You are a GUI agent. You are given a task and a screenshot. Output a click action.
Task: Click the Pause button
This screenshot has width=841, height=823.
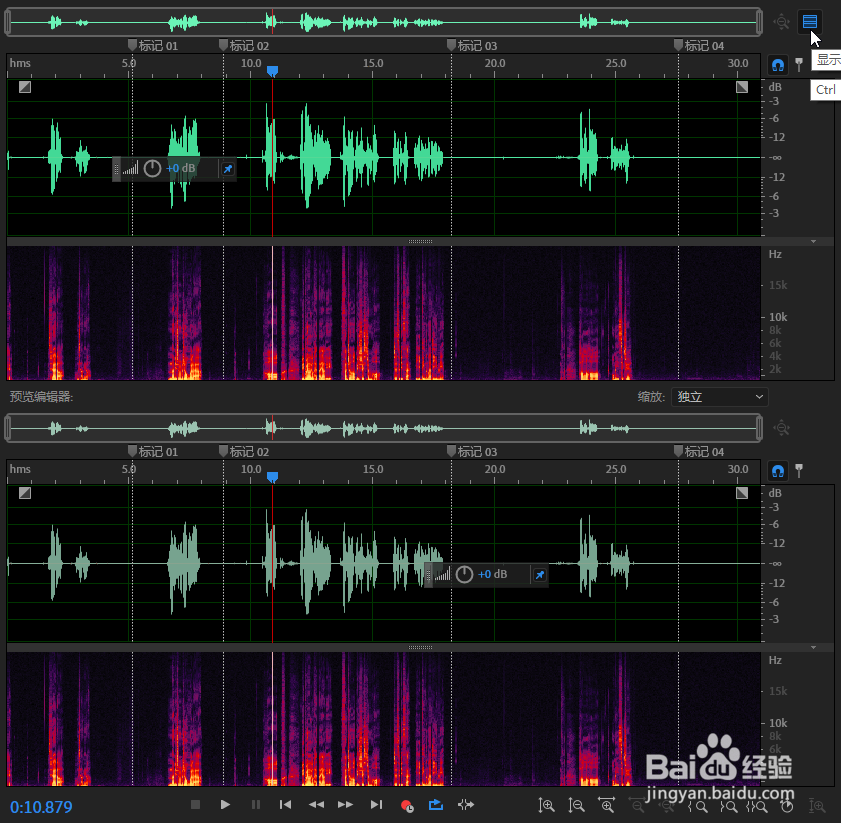pos(256,804)
